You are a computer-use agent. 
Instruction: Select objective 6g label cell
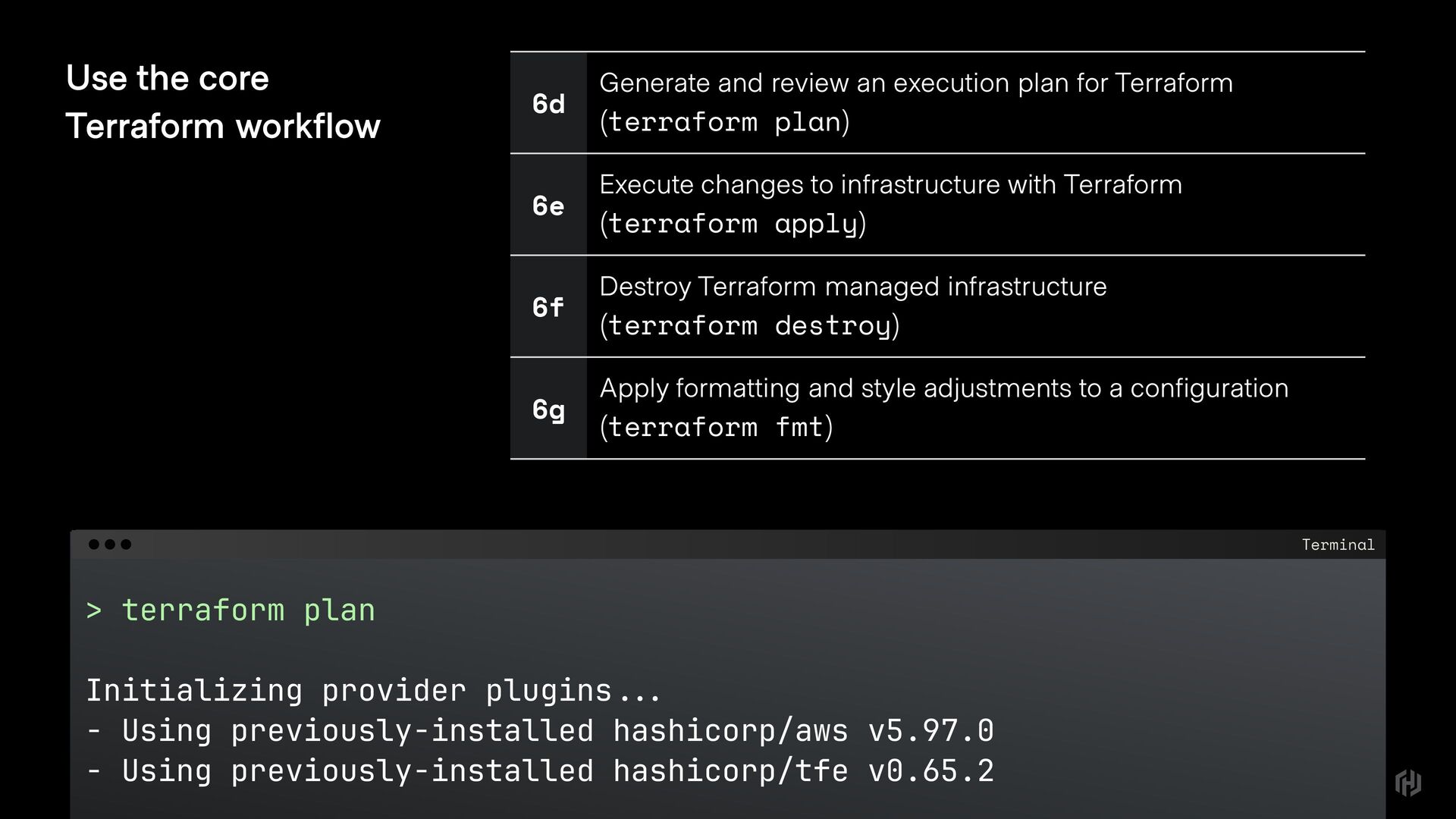[x=548, y=408]
